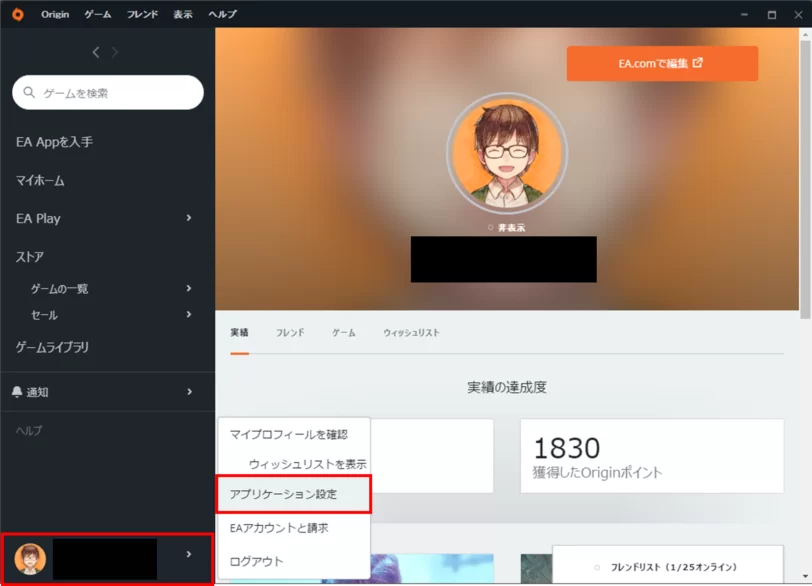Image resolution: width=812 pixels, height=586 pixels.
Task: Expand user account menu chevron
Action: click(x=189, y=554)
